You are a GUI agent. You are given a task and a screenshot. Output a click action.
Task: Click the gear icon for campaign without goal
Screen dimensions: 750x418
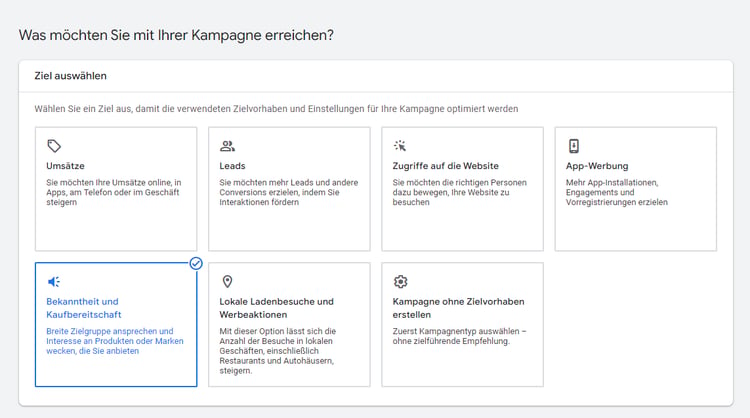click(x=400, y=282)
